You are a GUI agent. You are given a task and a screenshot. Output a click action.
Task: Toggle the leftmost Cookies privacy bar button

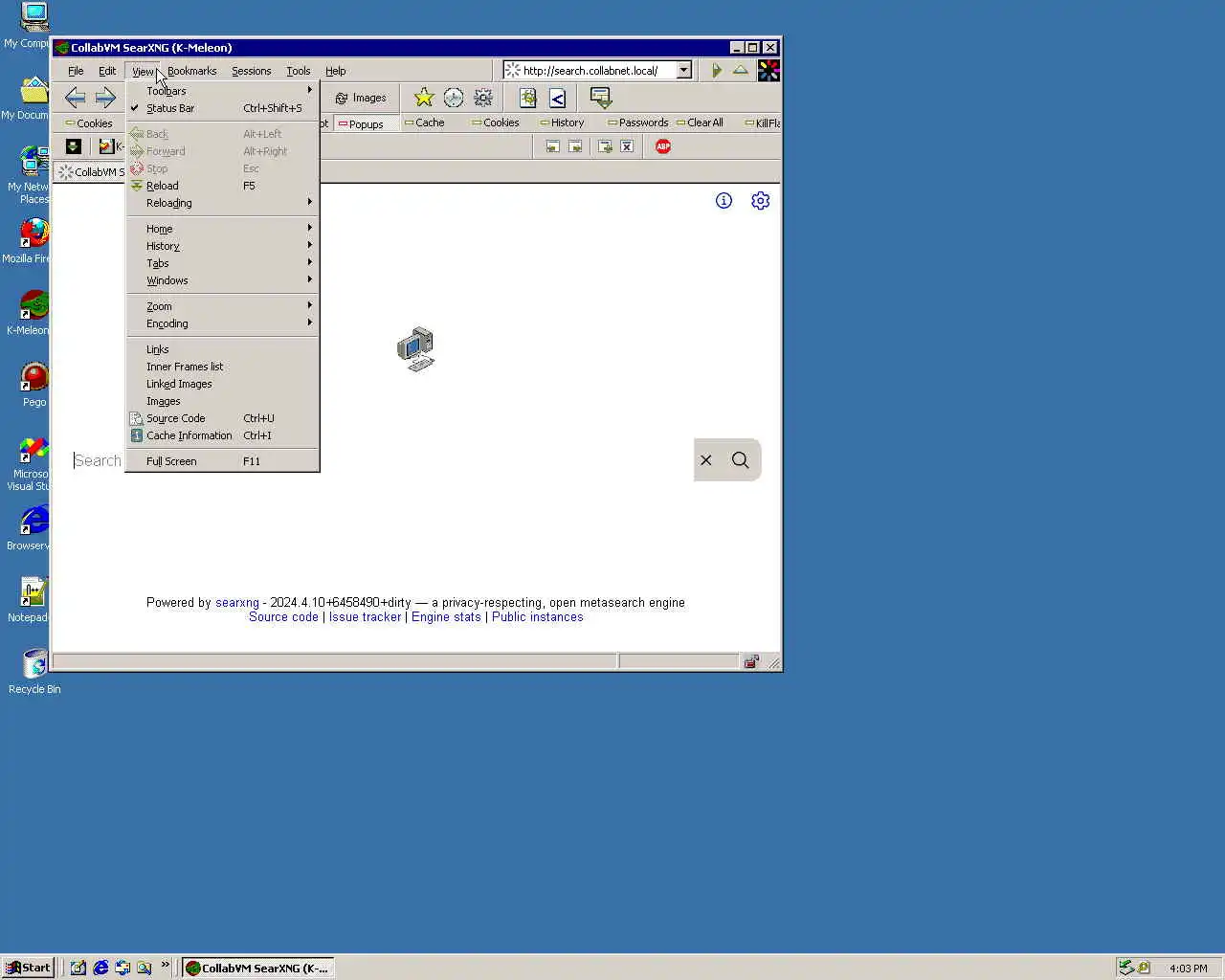(x=89, y=123)
